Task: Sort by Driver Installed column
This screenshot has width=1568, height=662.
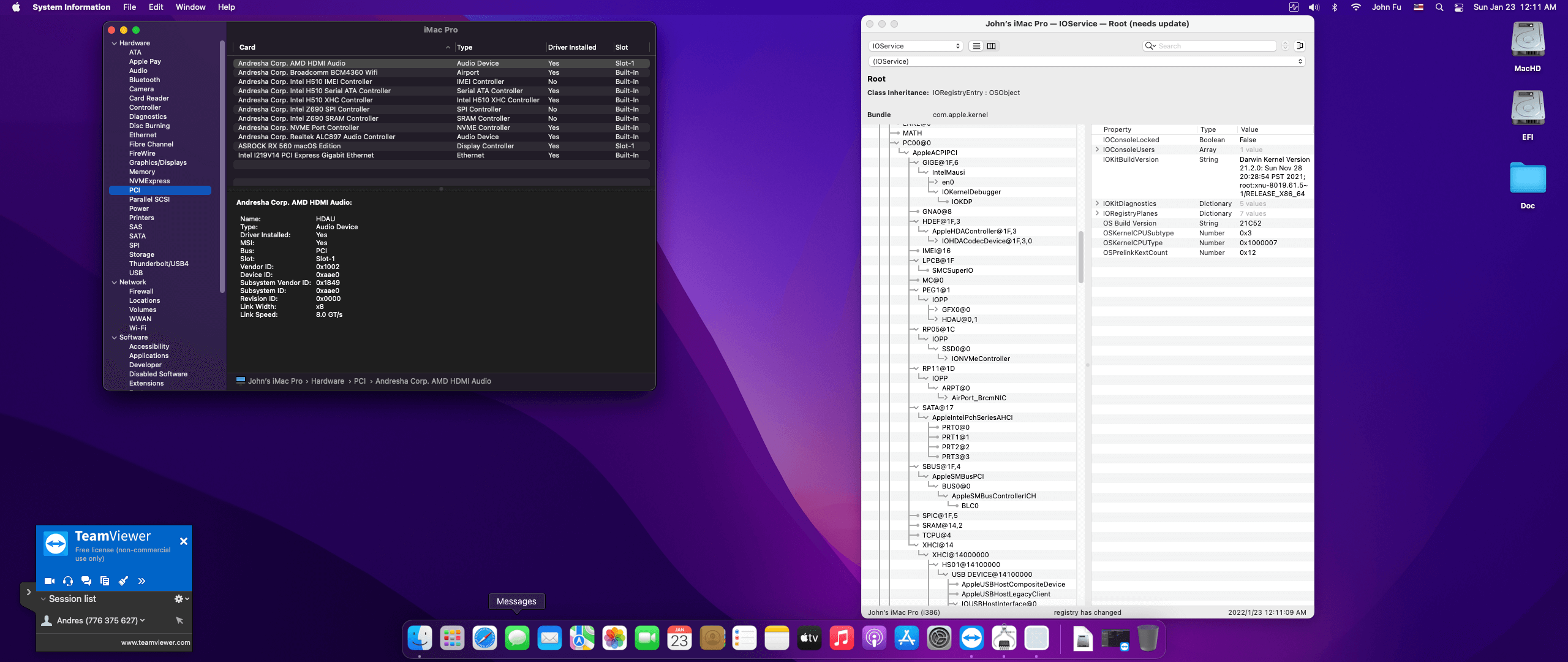Action: 579,47
